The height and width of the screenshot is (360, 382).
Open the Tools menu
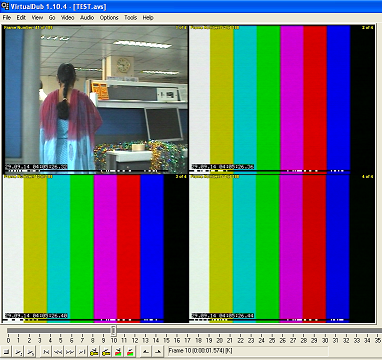[131, 18]
